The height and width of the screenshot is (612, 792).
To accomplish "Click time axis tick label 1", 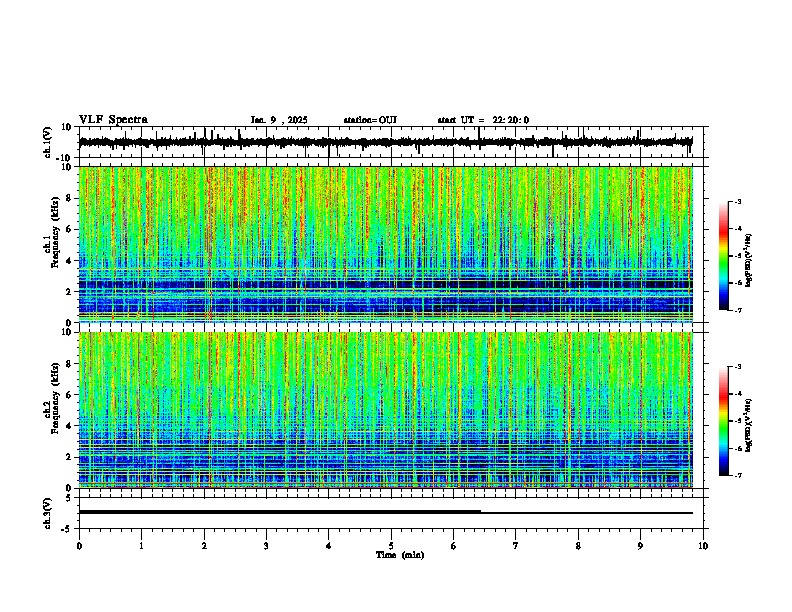I will pyautogui.click(x=141, y=546).
